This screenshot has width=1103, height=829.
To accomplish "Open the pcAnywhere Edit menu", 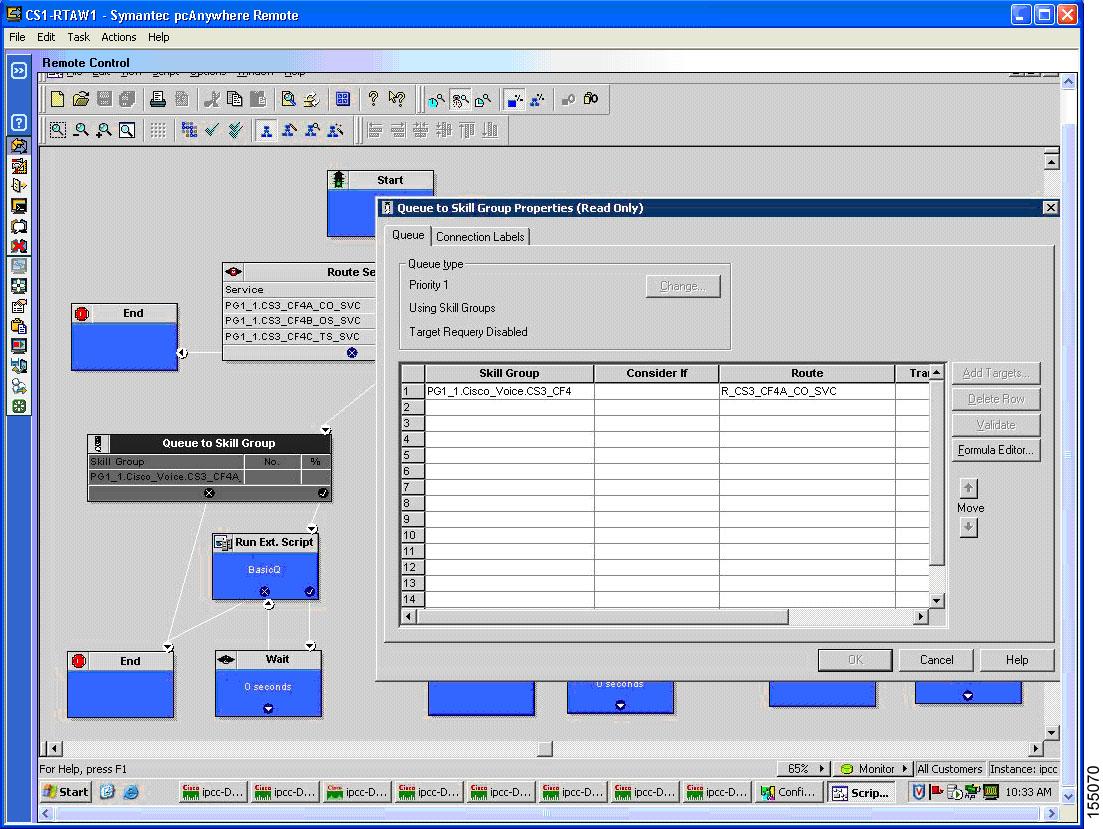I will pyautogui.click(x=46, y=37).
